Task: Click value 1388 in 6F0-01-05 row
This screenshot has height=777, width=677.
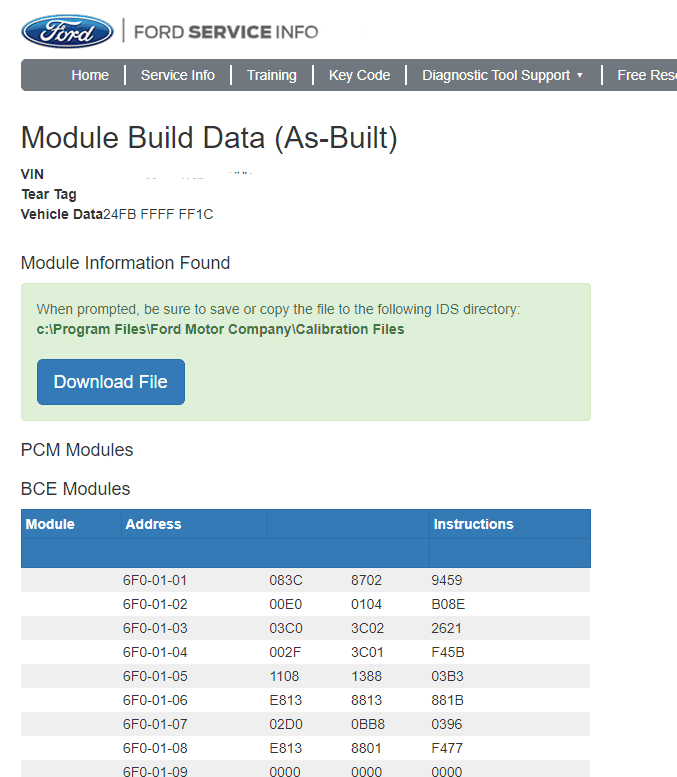Action: coord(367,676)
